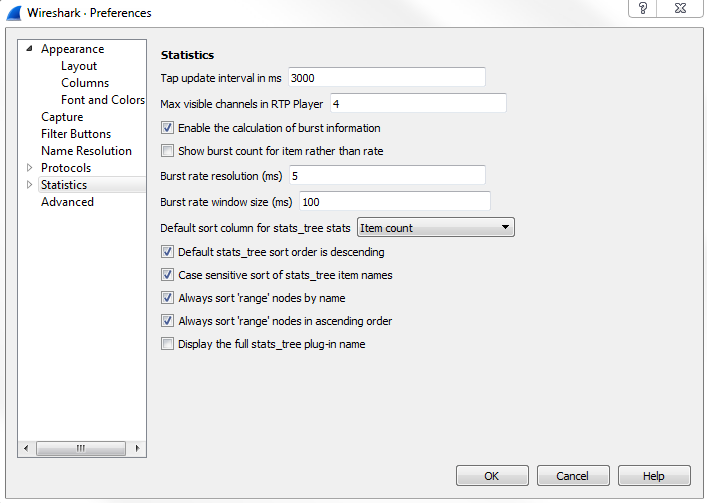Viewport: 707px width, 503px height.
Task: Open the Default sort column dropdown
Action: click(435, 228)
